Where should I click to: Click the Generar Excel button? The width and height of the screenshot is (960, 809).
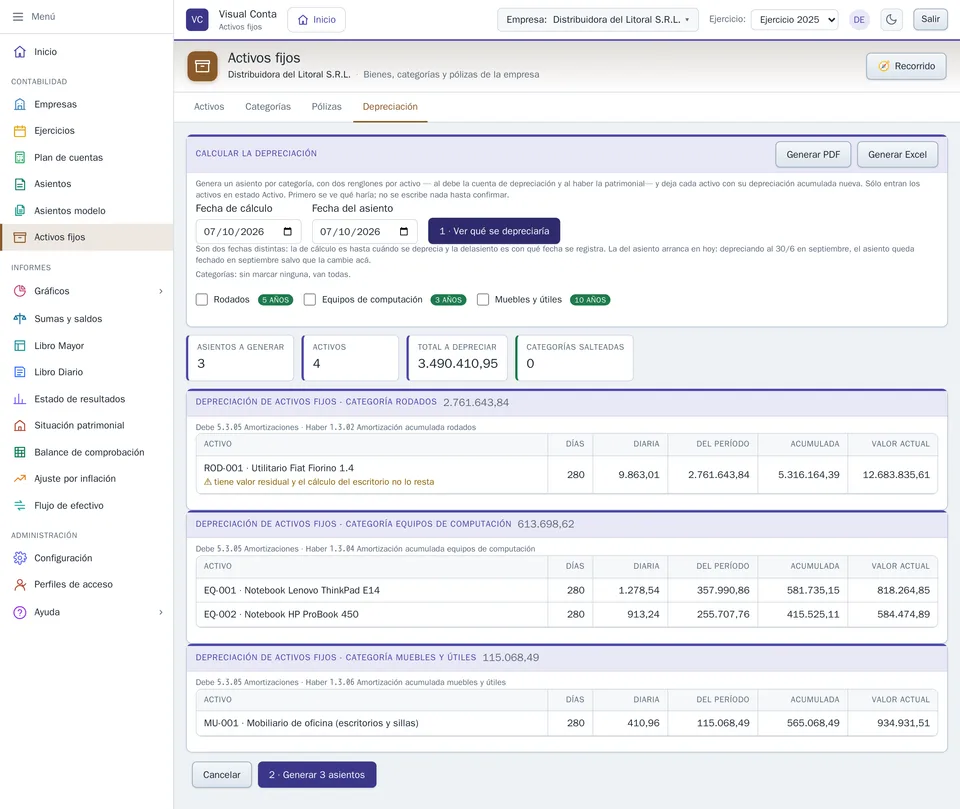tap(898, 154)
